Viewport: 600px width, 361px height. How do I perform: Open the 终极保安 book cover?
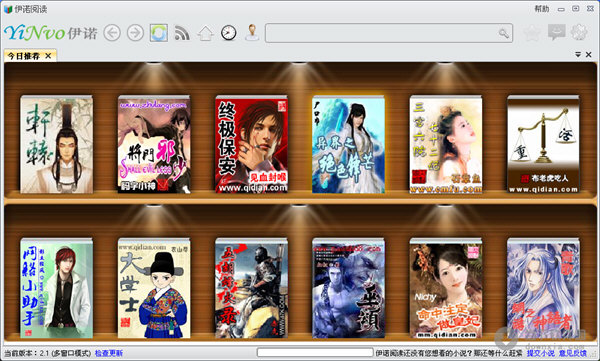coord(251,144)
